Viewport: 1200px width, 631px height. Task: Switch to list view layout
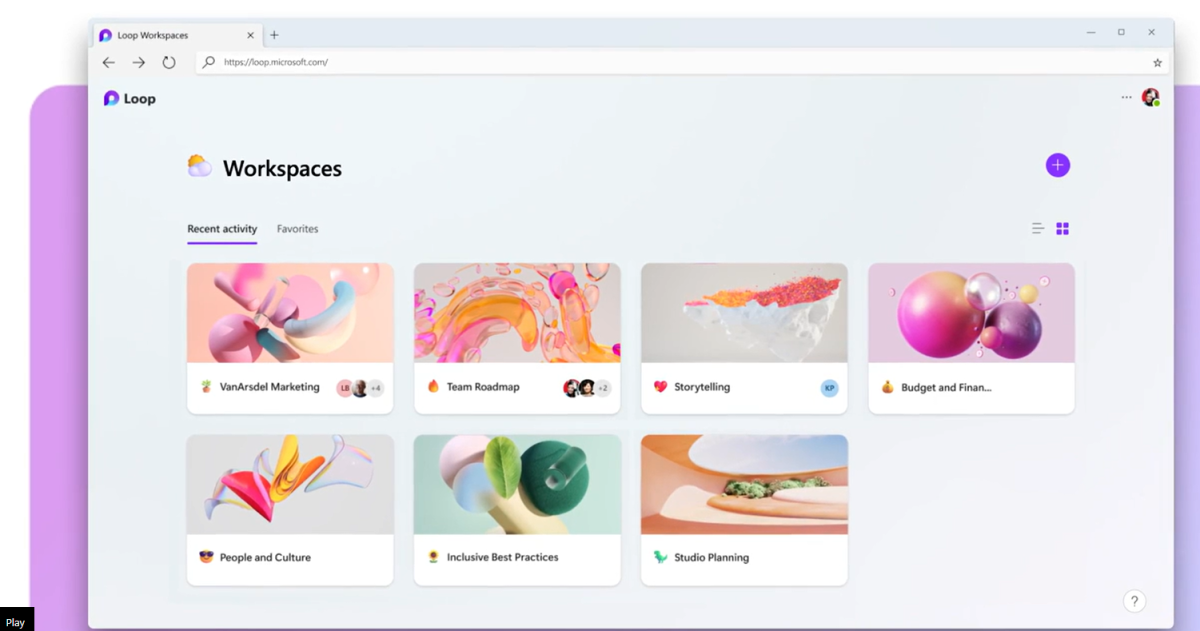coord(1038,229)
